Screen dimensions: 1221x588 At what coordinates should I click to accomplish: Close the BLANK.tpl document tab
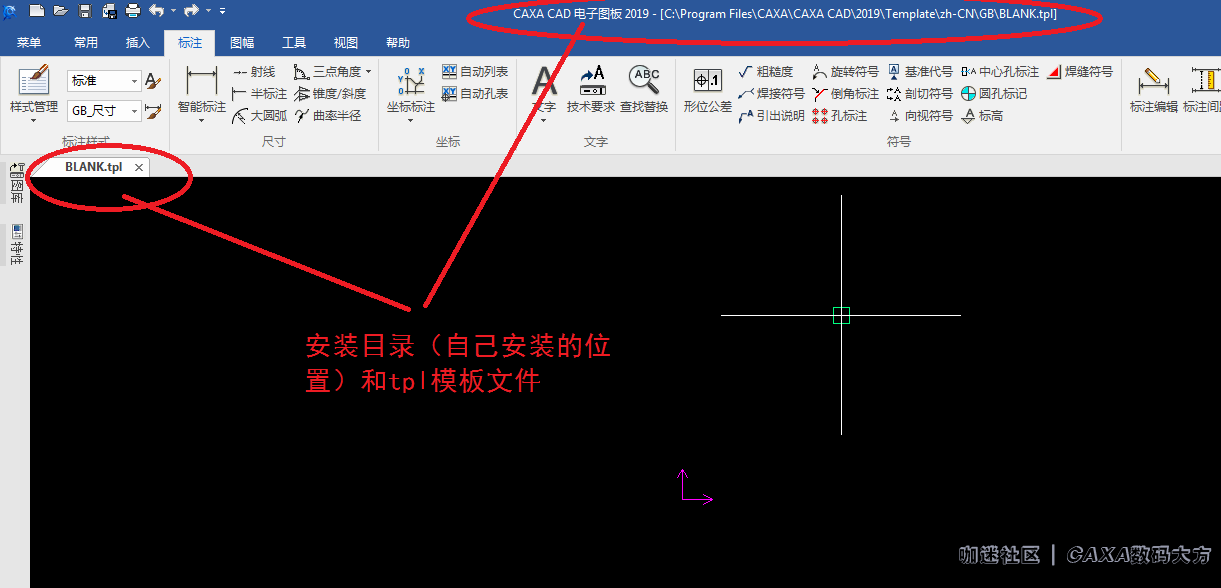click(x=139, y=168)
